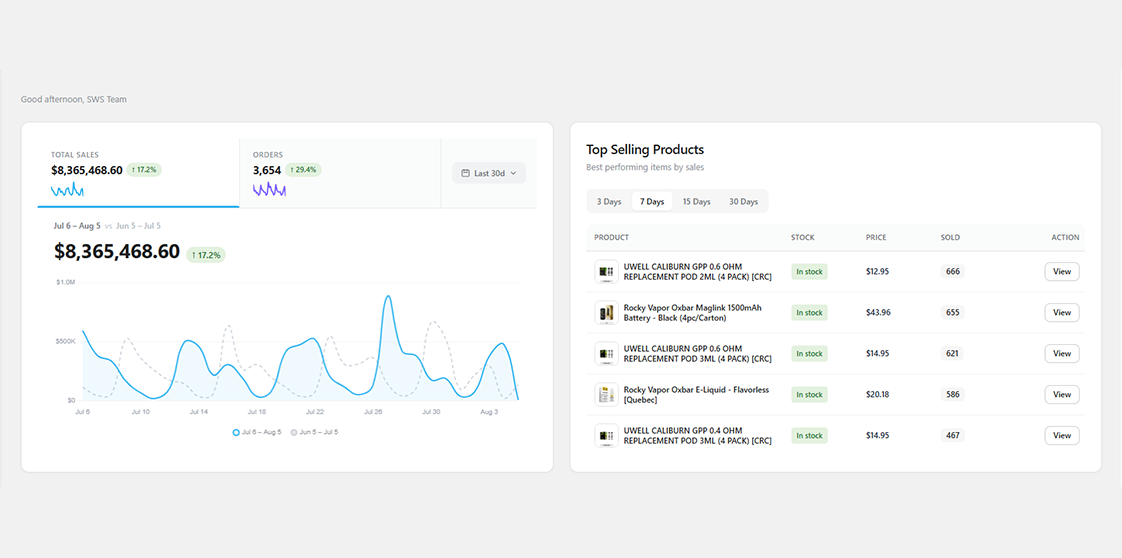The width and height of the screenshot is (1122, 558).
Task: Switch top products to 7 Days
Action: tap(652, 202)
